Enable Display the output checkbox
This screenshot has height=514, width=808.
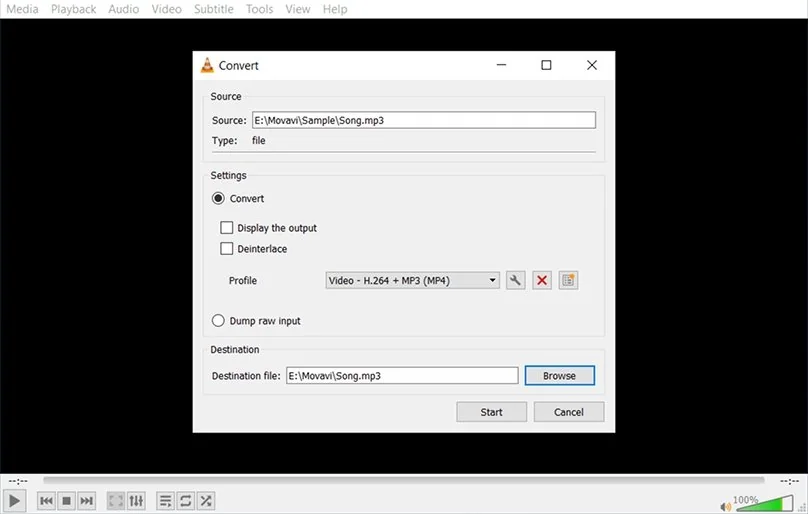coord(226,228)
